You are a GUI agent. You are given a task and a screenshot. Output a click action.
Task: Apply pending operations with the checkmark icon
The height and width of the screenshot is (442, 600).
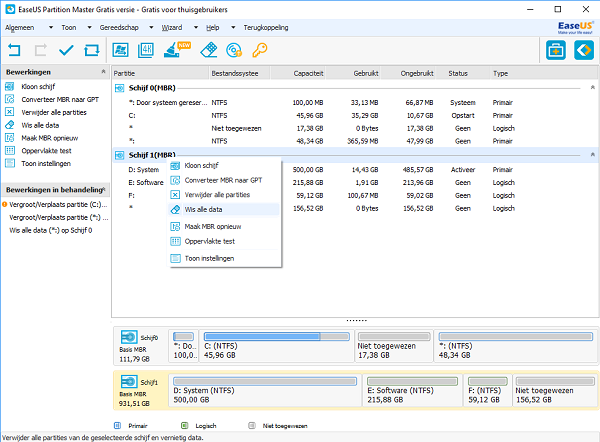(x=66, y=50)
